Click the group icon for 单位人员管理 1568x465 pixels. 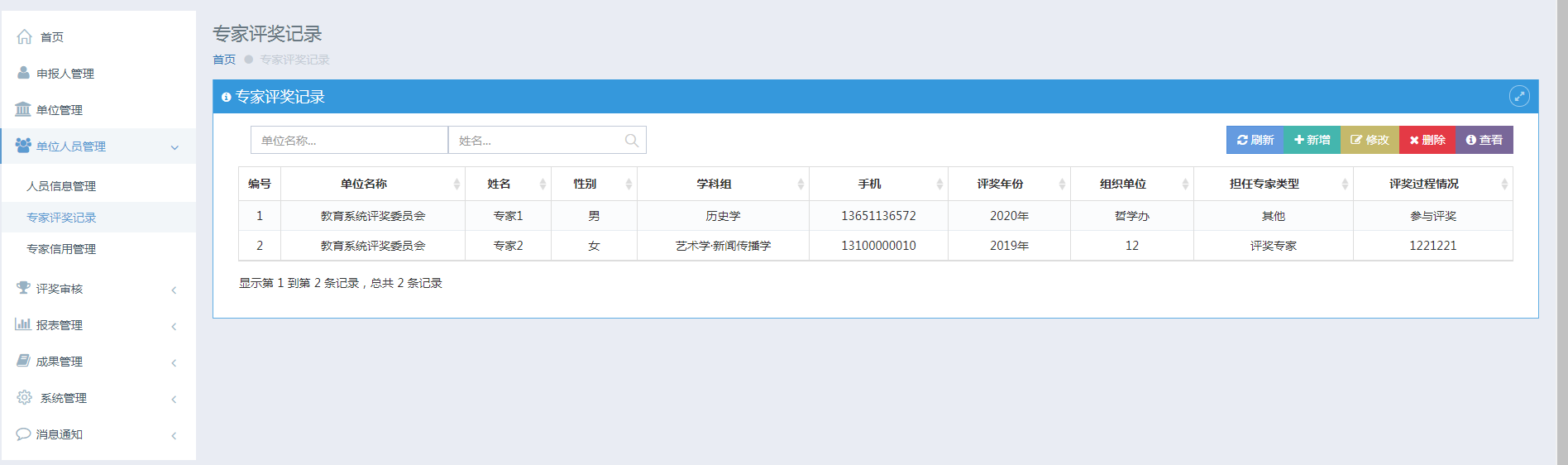pos(23,146)
